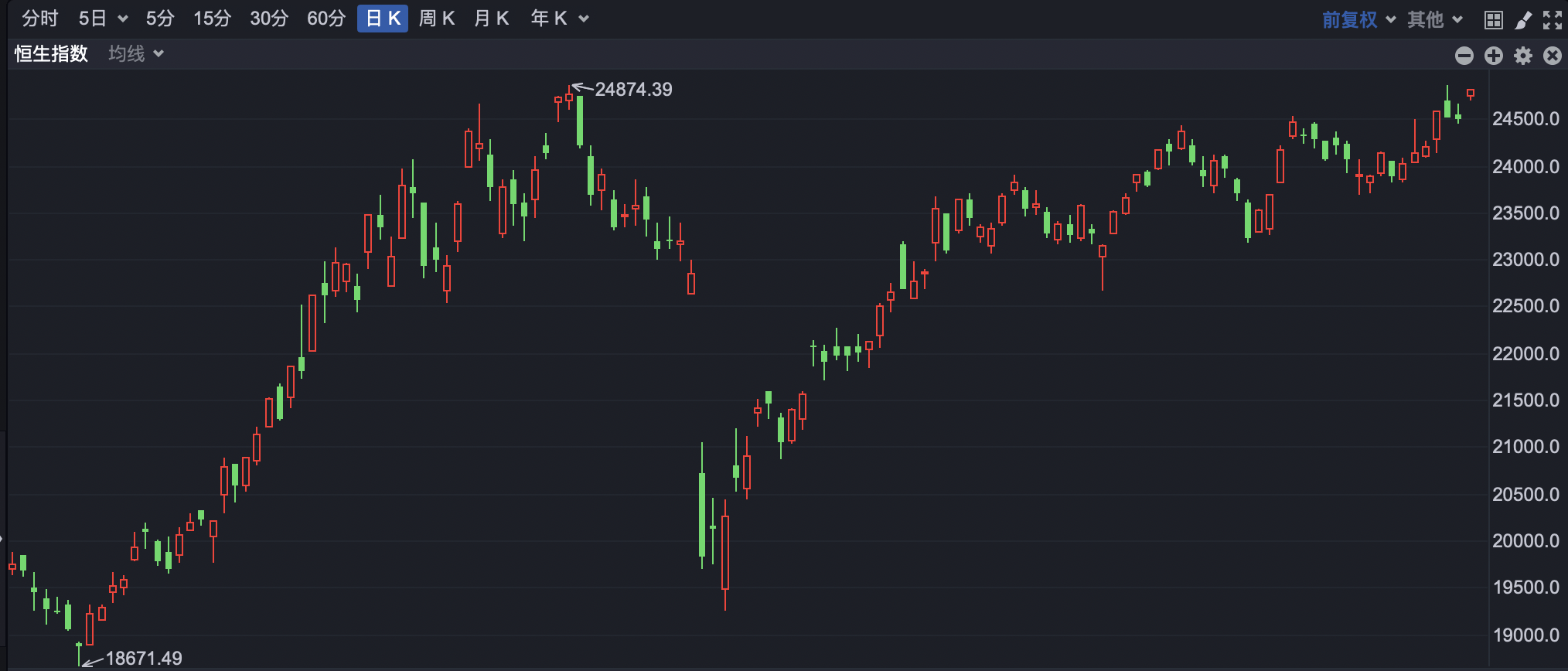Expand the dropdown arrow next to 5日
The image size is (1568, 671).
[123, 19]
